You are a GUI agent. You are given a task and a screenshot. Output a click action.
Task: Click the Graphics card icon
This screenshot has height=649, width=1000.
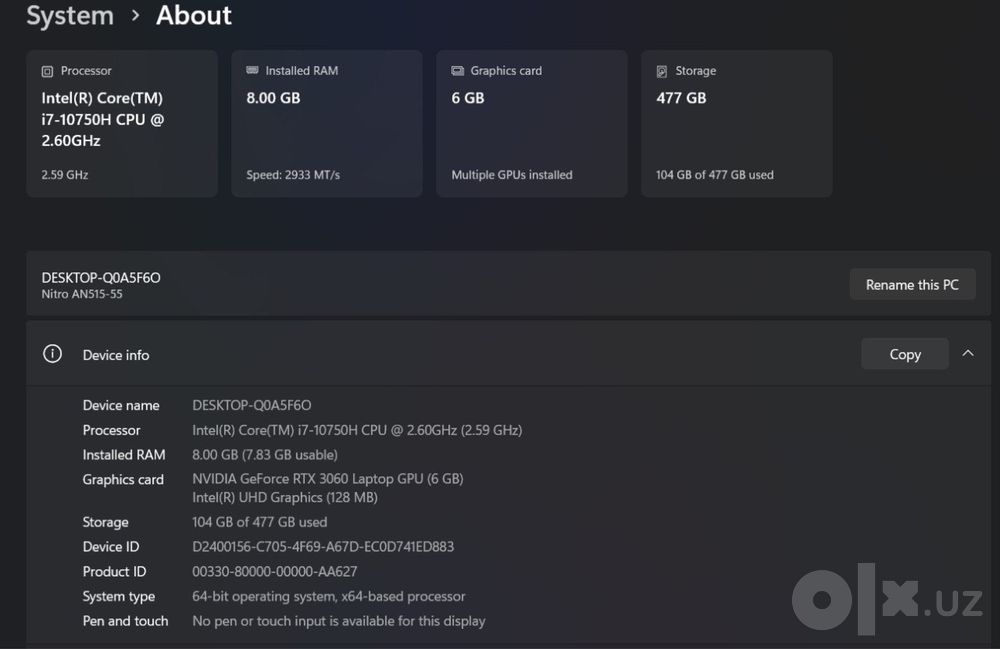(457, 71)
